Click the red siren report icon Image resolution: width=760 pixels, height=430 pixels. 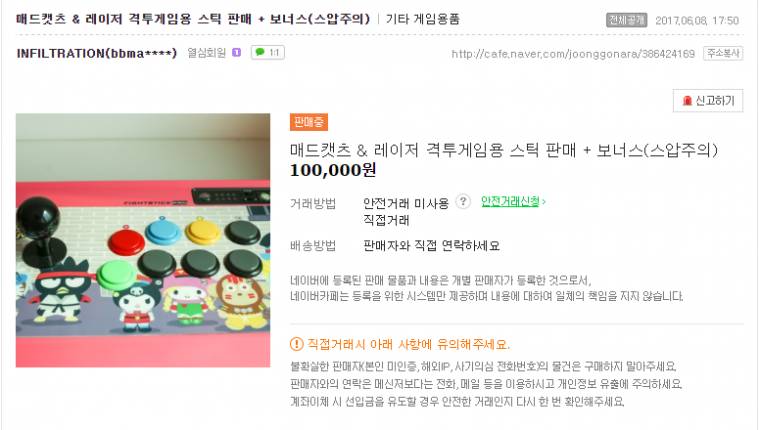pyautogui.click(x=687, y=101)
